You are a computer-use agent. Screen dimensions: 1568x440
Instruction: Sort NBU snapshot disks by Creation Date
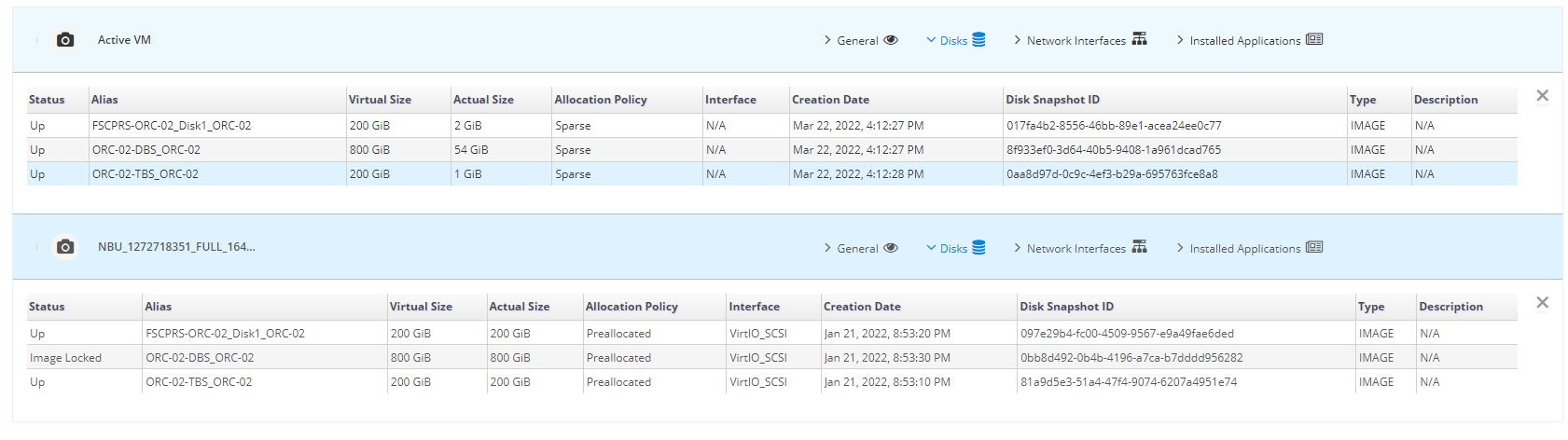pyautogui.click(x=861, y=307)
